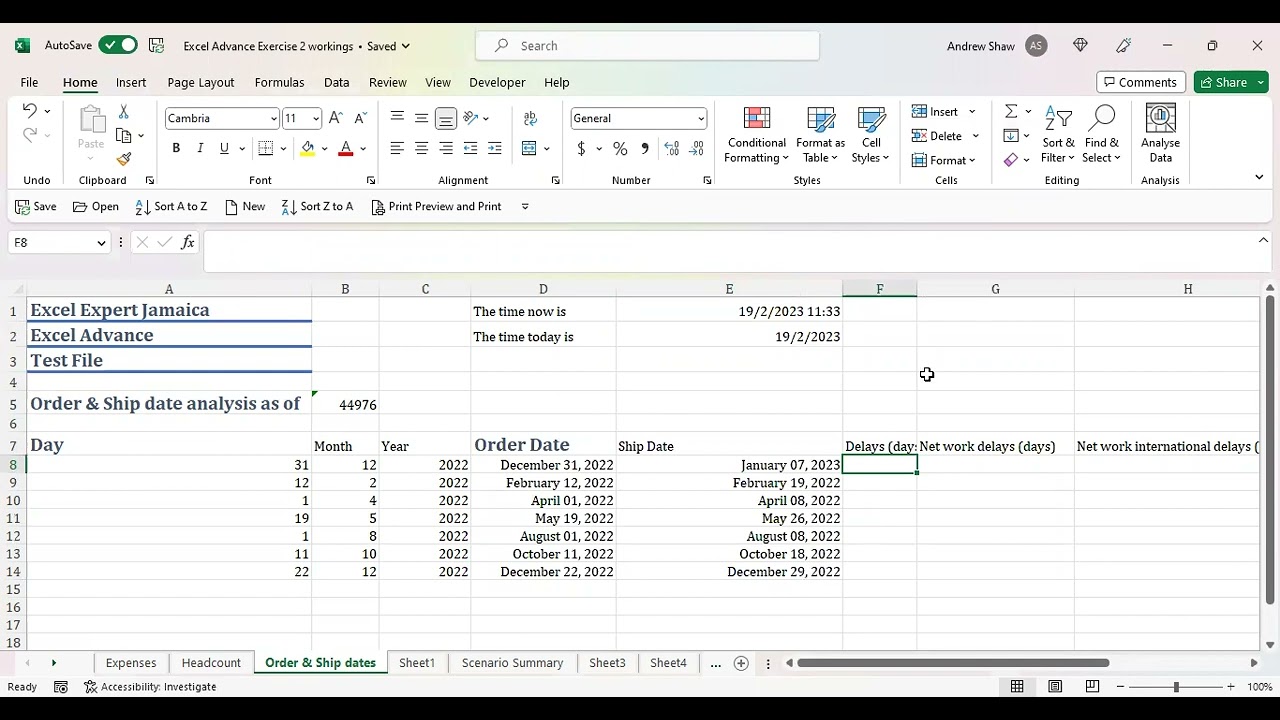1280x720 pixels.
Task: Open Format as Table menu
Action: tap(820, 135)
